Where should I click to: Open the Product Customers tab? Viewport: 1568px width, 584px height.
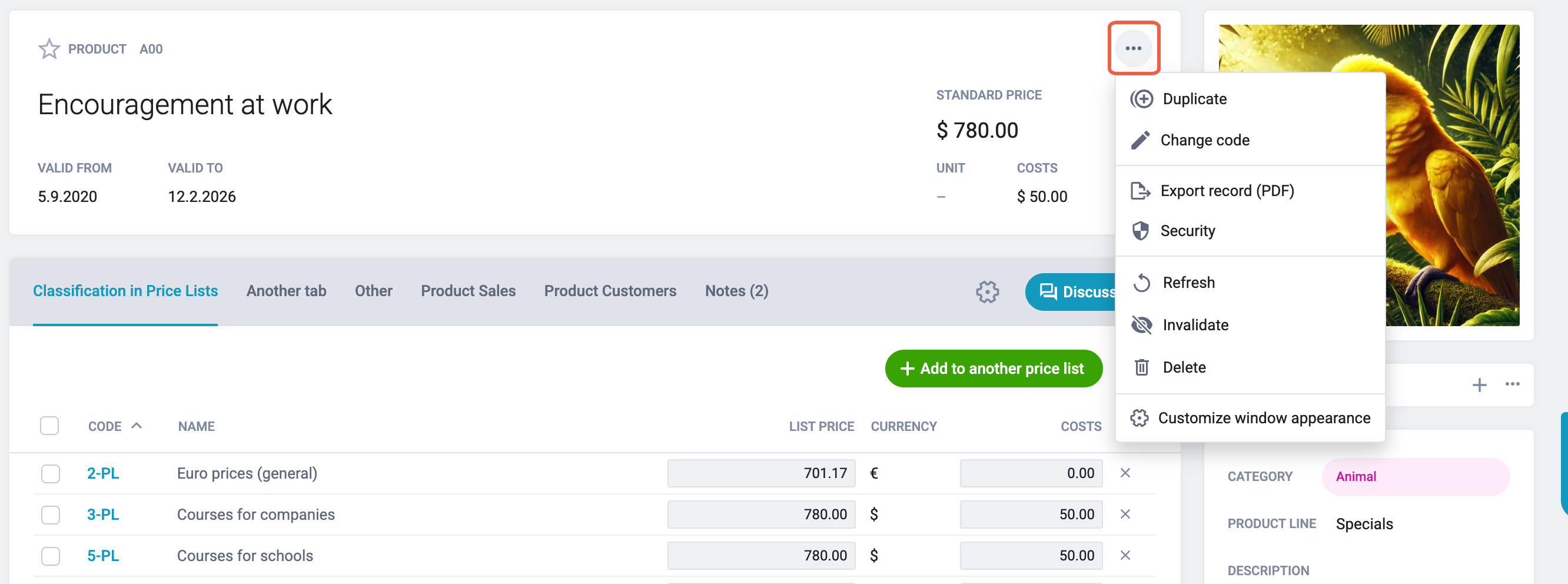coord(610,291)
